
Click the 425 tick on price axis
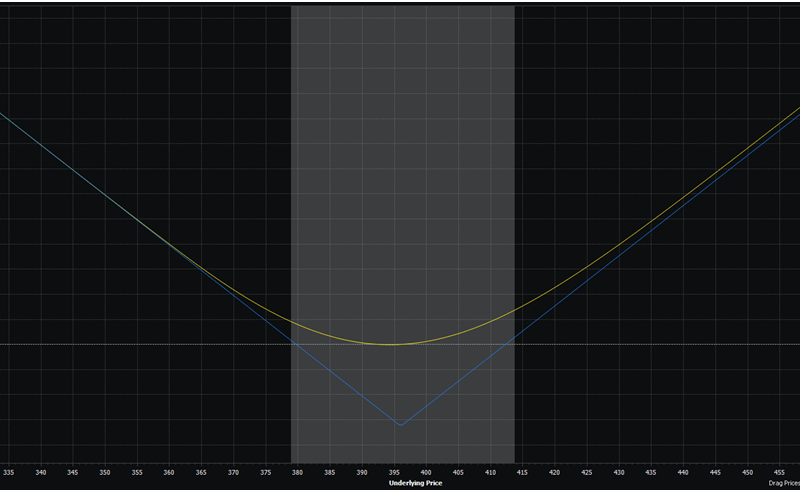[586, 471]
